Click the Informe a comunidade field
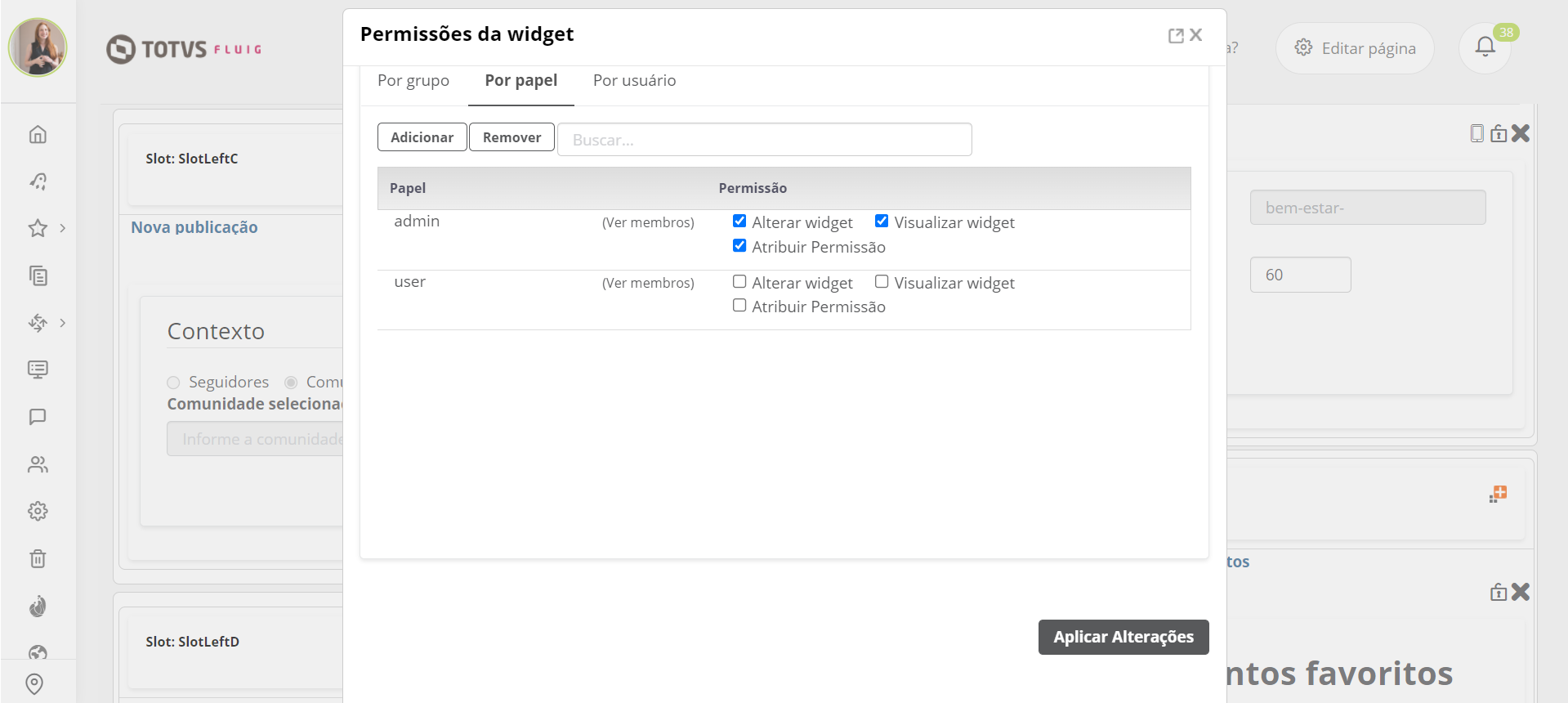The image size is (1568, 703). tap(255, 439)
